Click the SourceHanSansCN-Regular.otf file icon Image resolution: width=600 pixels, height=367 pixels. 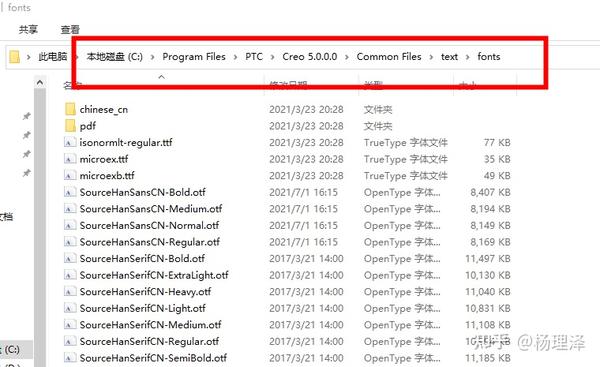point(69,242)
